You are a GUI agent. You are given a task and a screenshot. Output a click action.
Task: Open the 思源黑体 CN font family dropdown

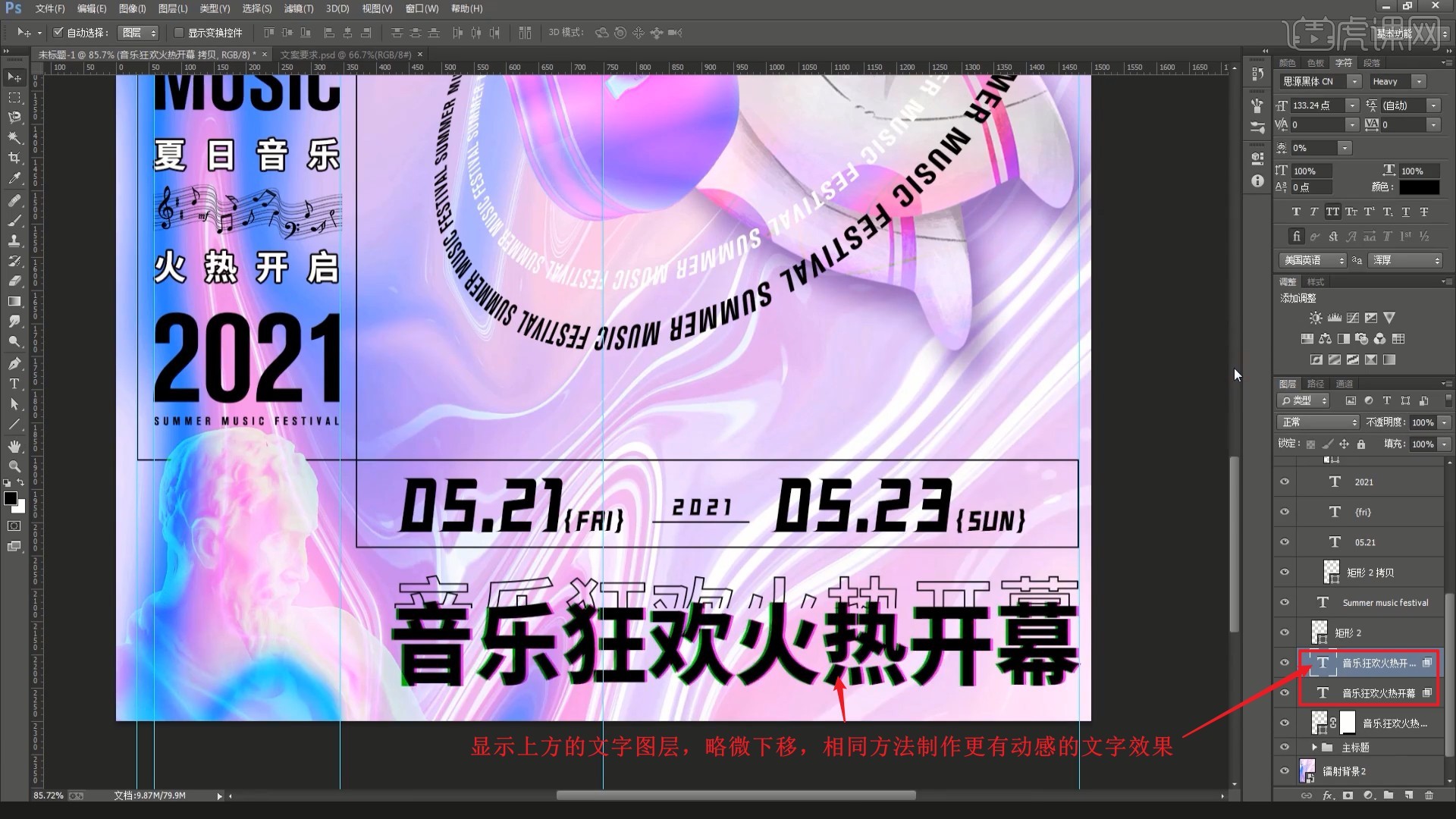1354,81
